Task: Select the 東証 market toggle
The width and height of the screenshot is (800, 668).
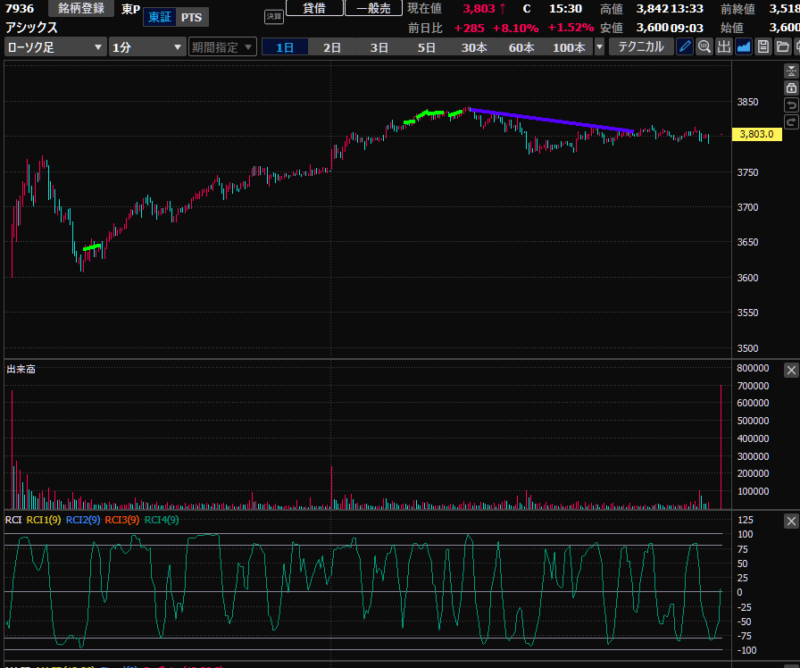Action: [160, 18]
